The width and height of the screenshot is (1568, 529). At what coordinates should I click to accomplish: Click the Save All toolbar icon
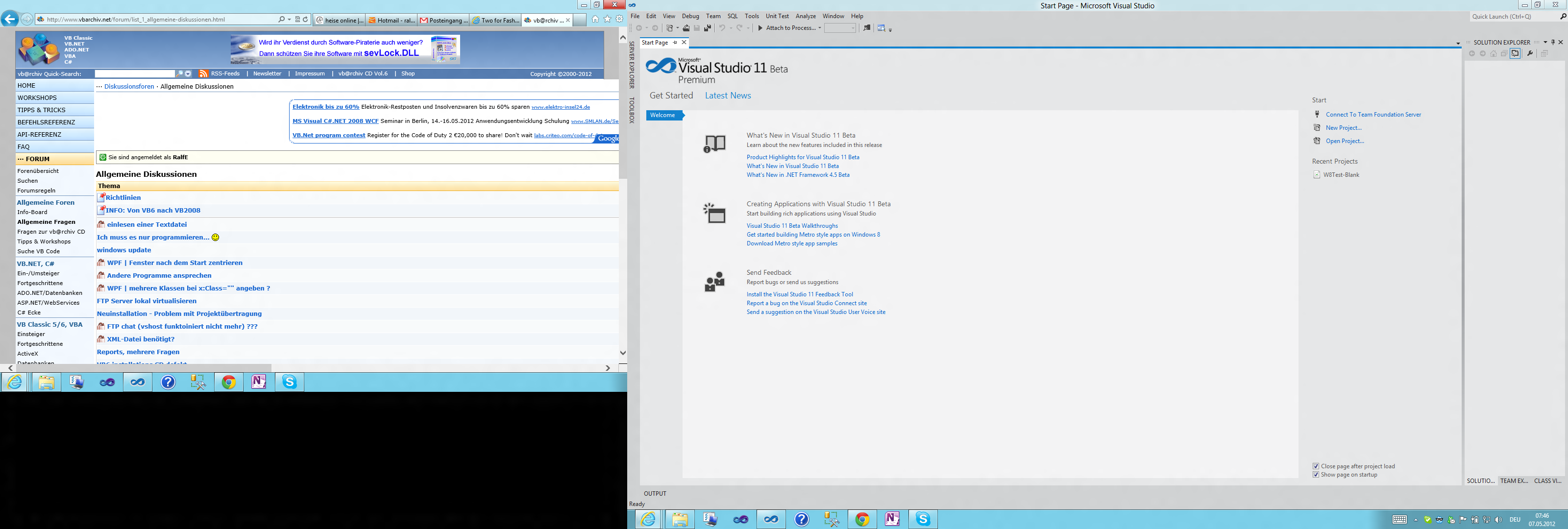point(707,28)
